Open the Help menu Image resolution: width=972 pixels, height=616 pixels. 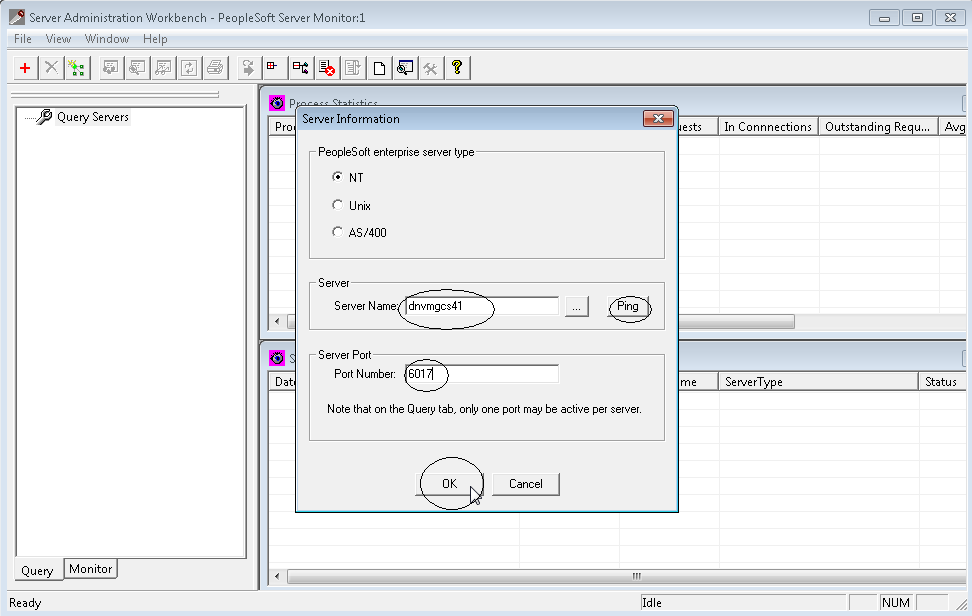[155, 39]
